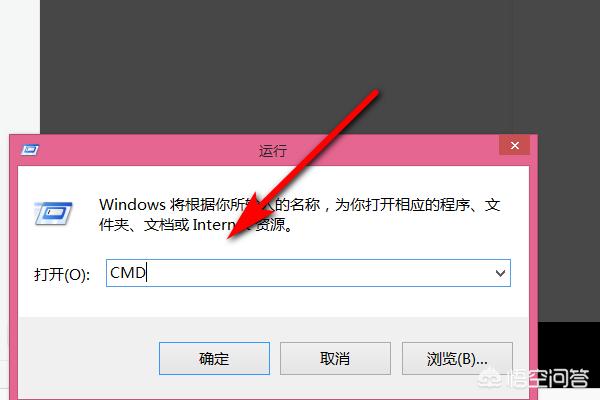Click the large Run program icon beside description
Viewport: 600px width, 400px height.
pyautogui.click(x=53, y=213)
